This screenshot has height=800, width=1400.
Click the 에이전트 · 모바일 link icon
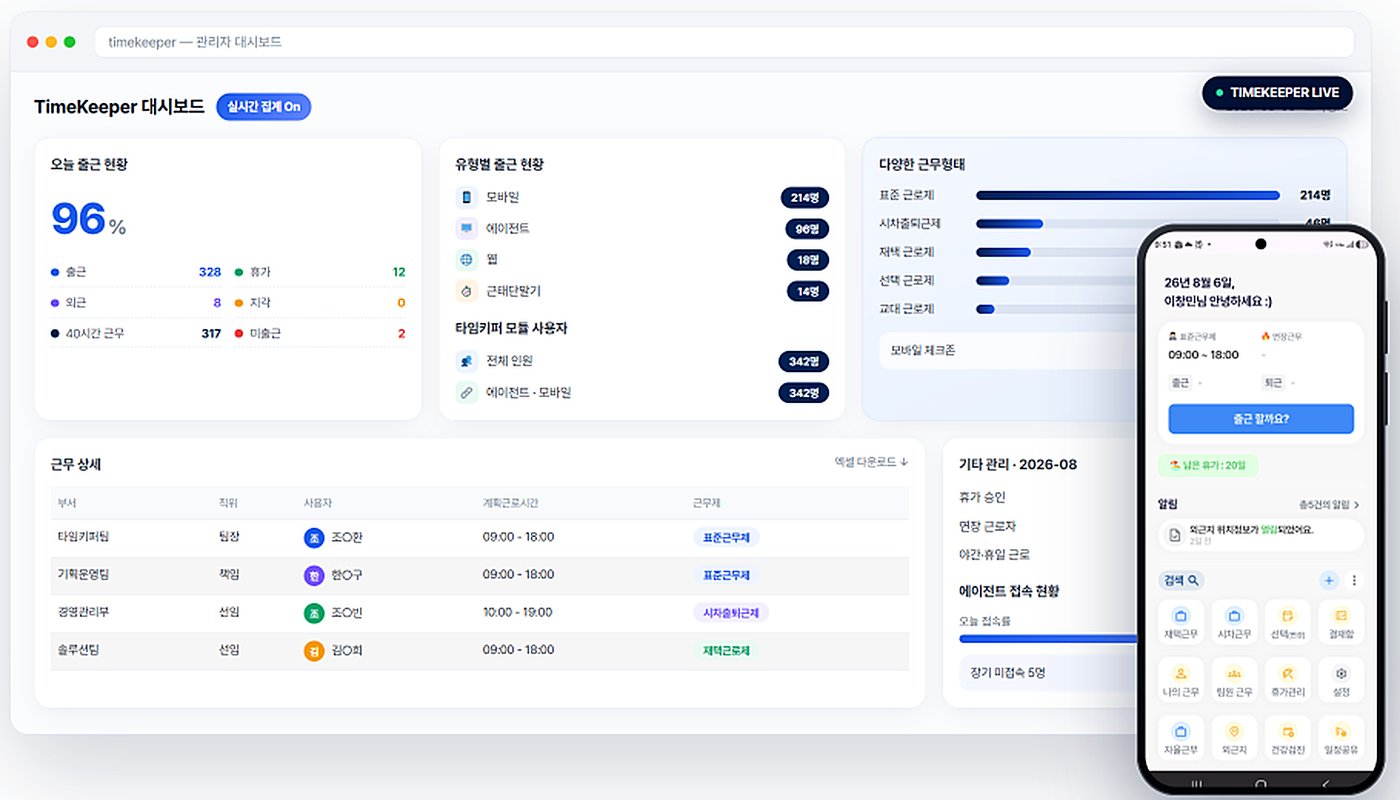tap(466, 392)
